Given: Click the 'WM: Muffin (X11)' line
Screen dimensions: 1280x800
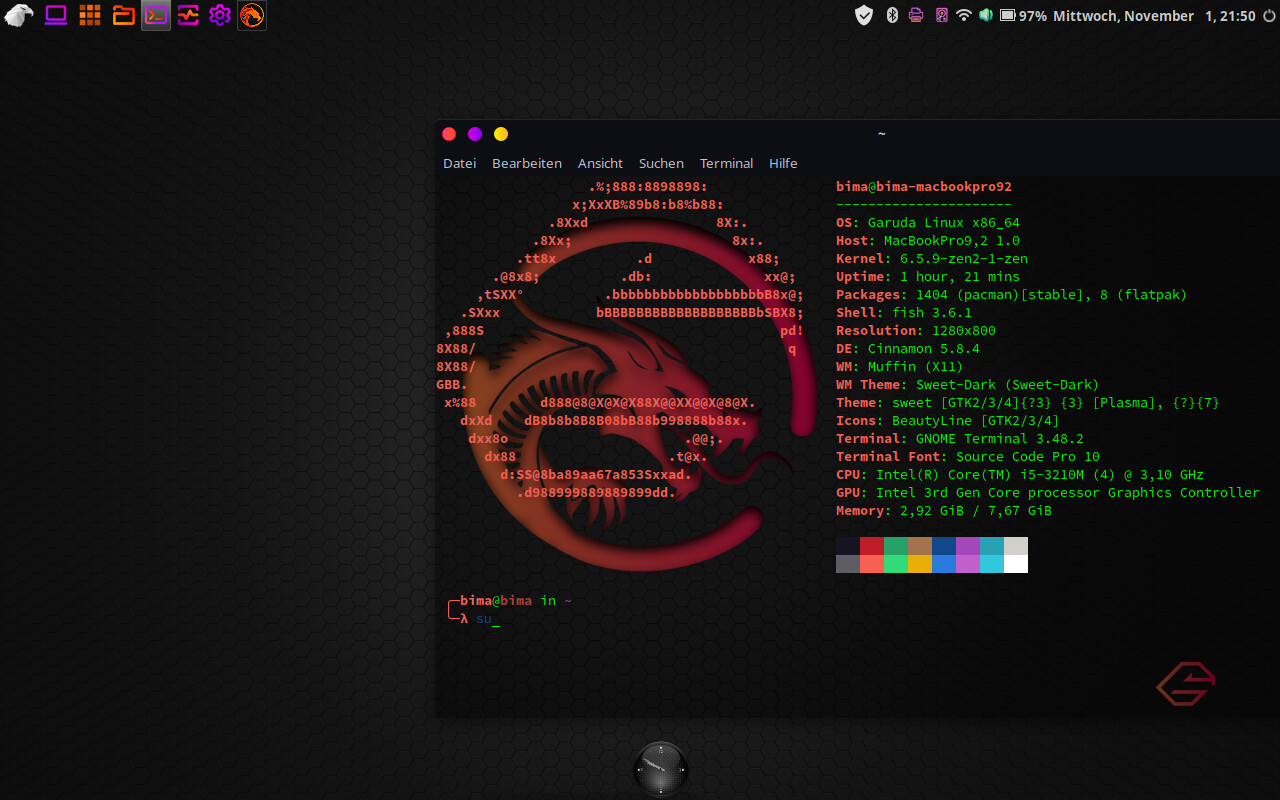Looking at the screenshot, I should tap(900, 367).
